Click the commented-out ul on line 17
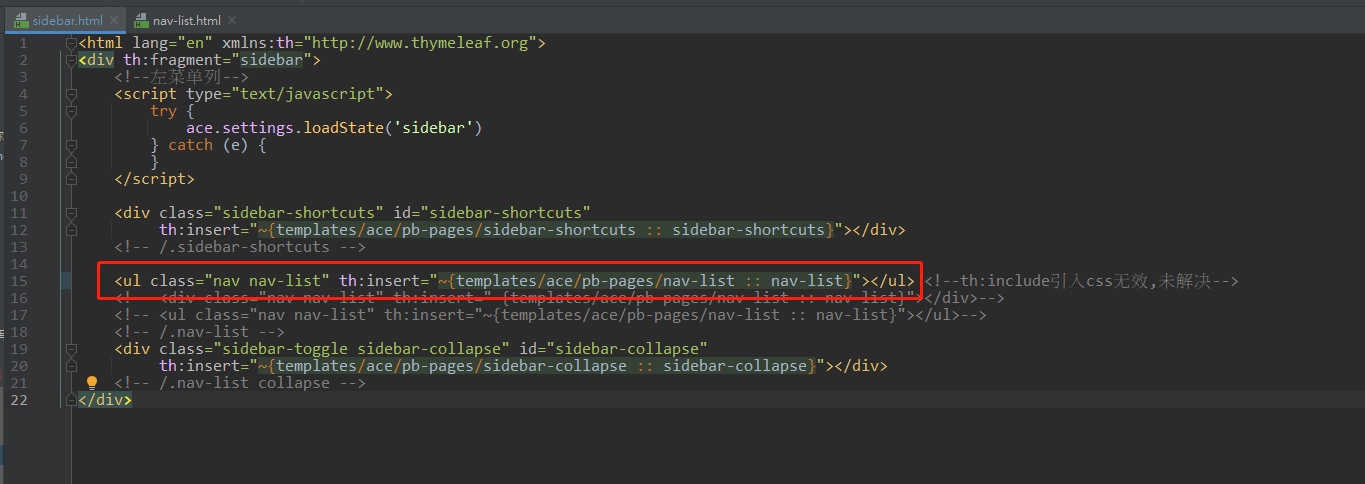 pos(550,315)
